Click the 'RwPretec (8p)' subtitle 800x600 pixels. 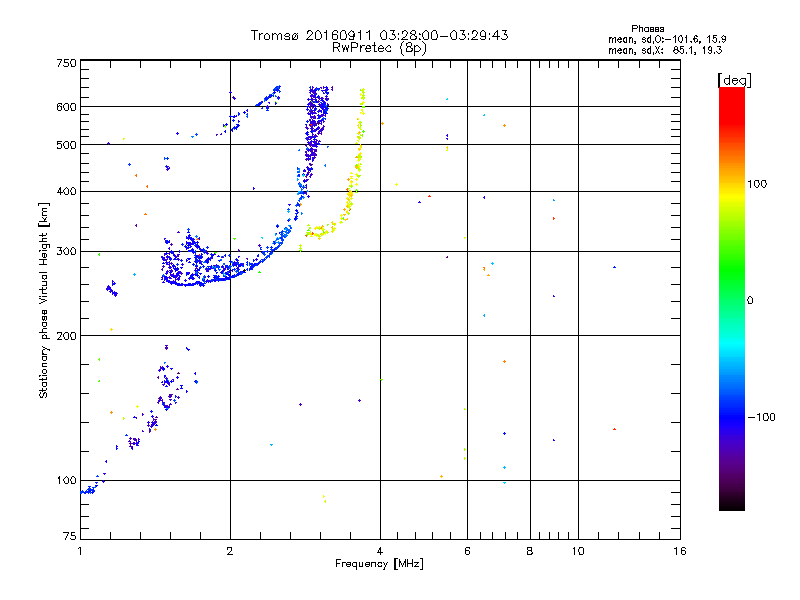[x=379, y=48]
